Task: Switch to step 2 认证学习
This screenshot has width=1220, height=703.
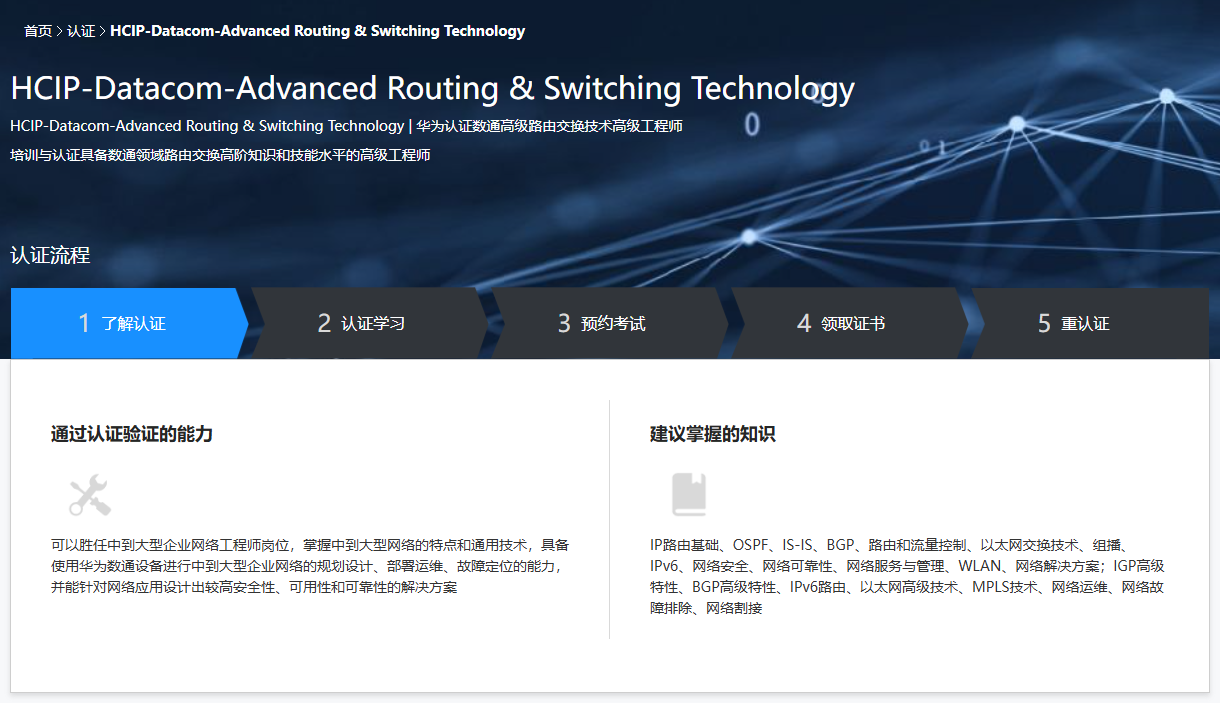Action: click(369, 323)
